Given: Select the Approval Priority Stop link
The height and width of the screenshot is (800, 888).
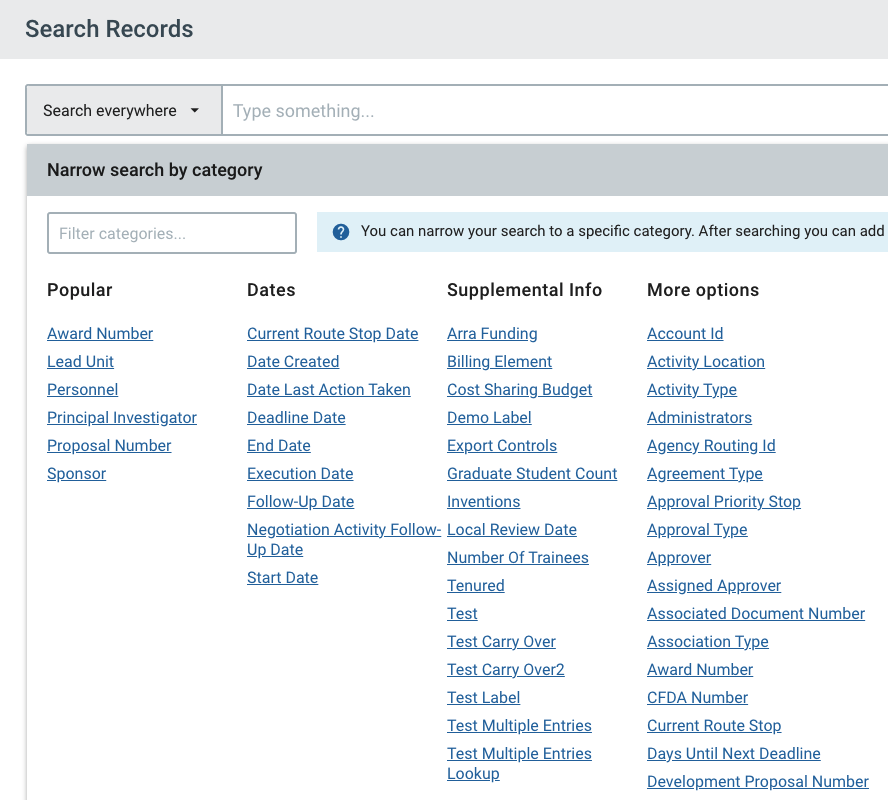Looking at the screenshot, I should 724,502.
